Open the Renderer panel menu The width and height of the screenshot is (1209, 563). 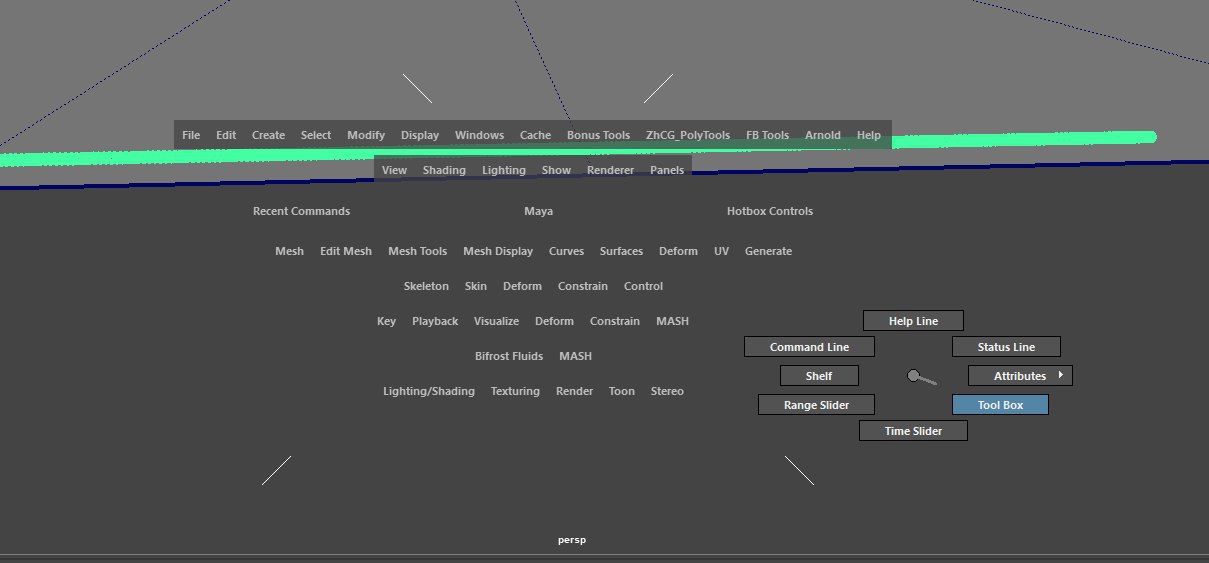610,170
